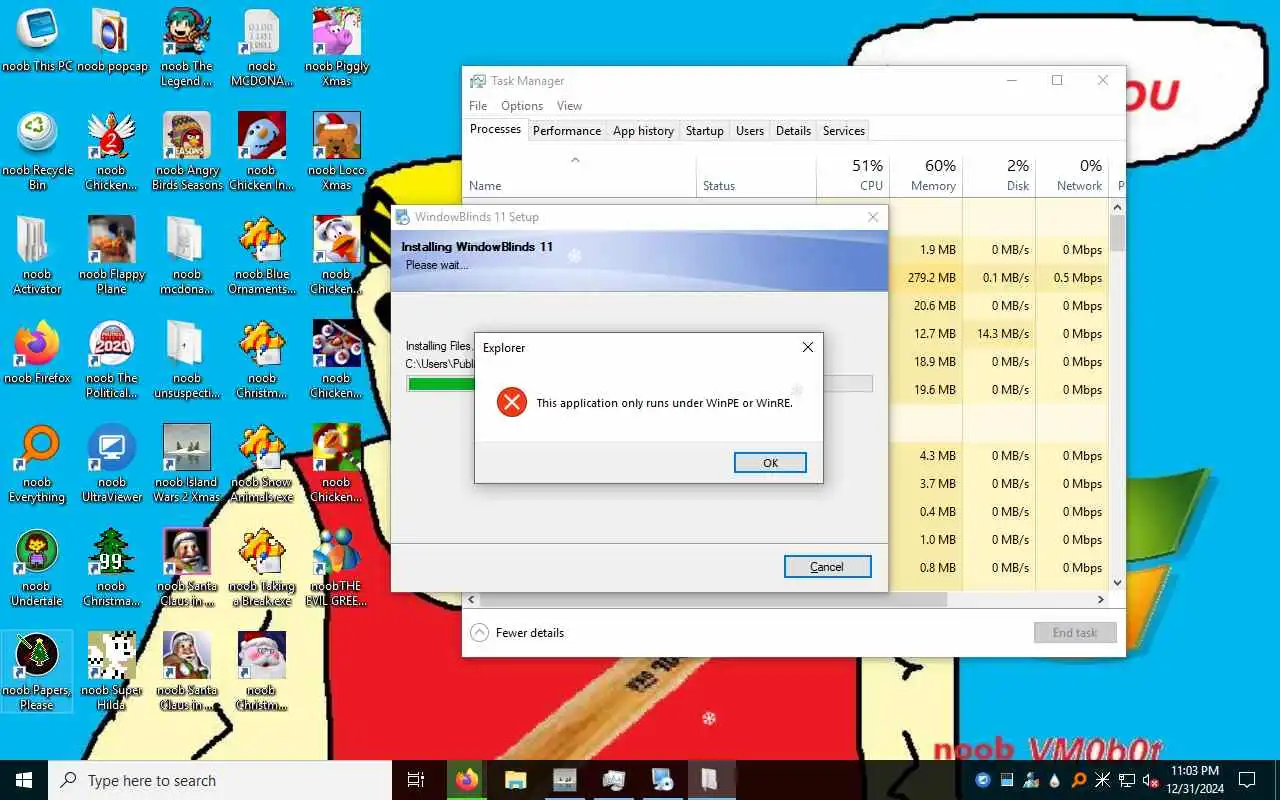This screenshot has height=800, width=1280.
Task: Switch to the Startup tab
Action: tap(704, 131)
